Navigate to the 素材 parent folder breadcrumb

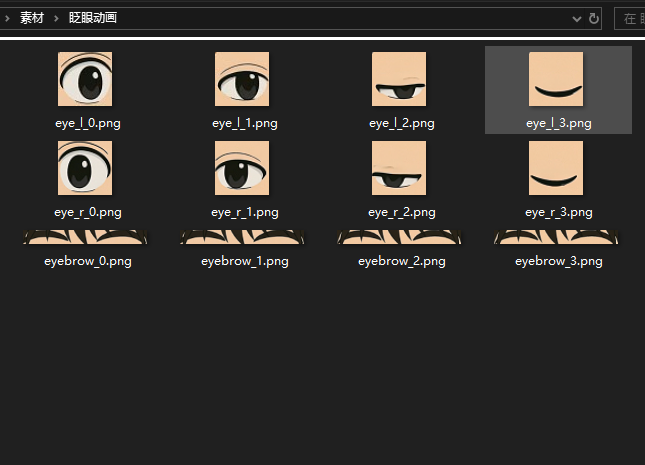click(x=31, y=18)
